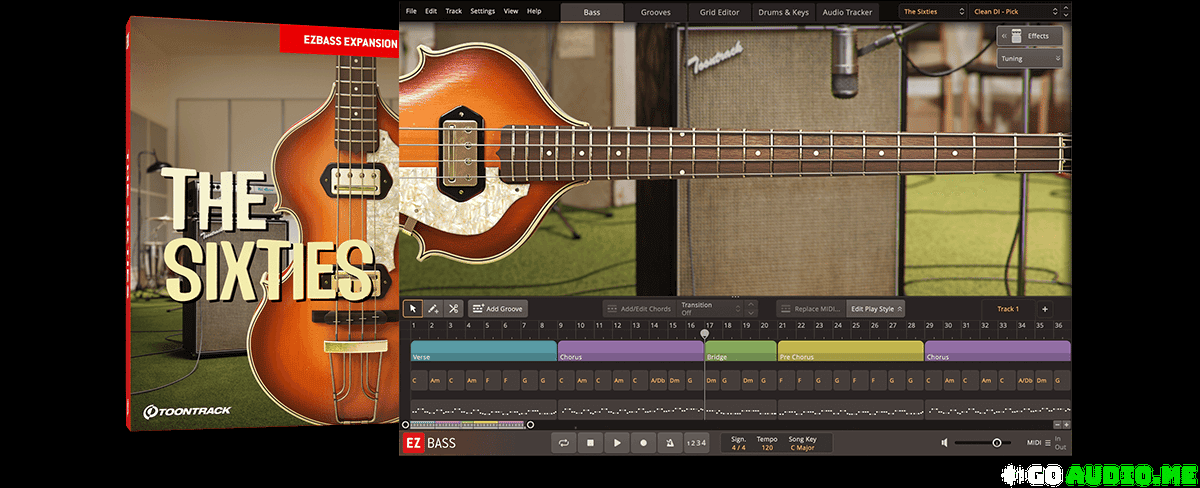The width and height of the screenshot is (1200, 488).
Task: Select the Bridge song part block
Action: (x=740, y=351)
